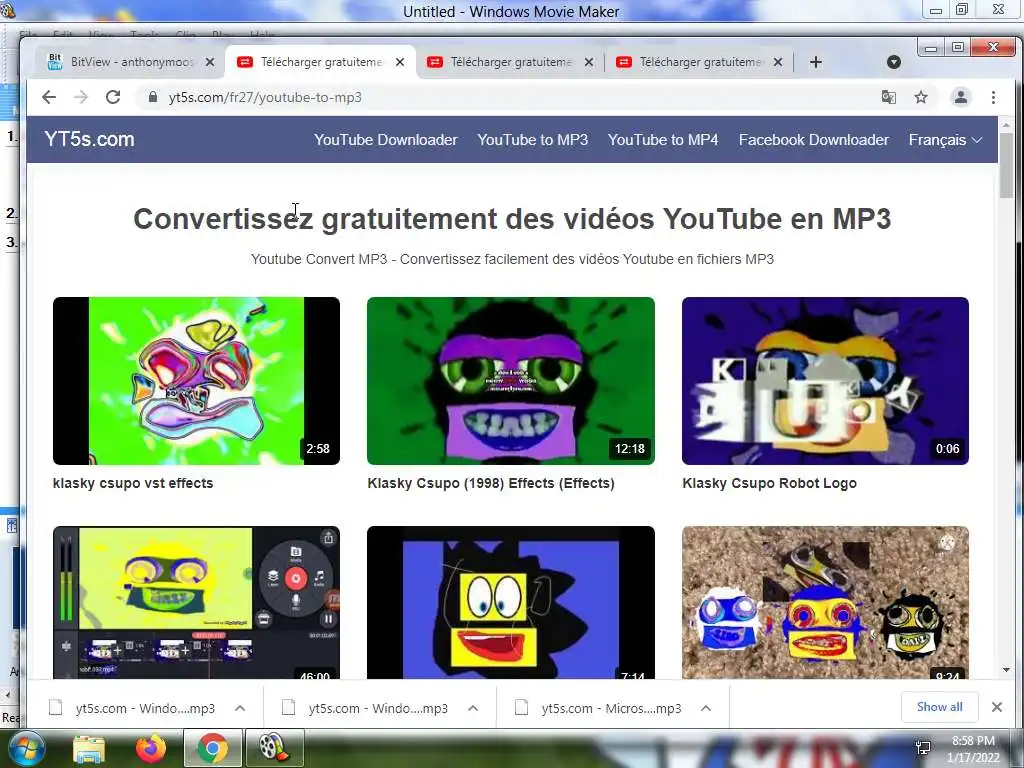
Task: Close the downloads bar
Action: 997,707
